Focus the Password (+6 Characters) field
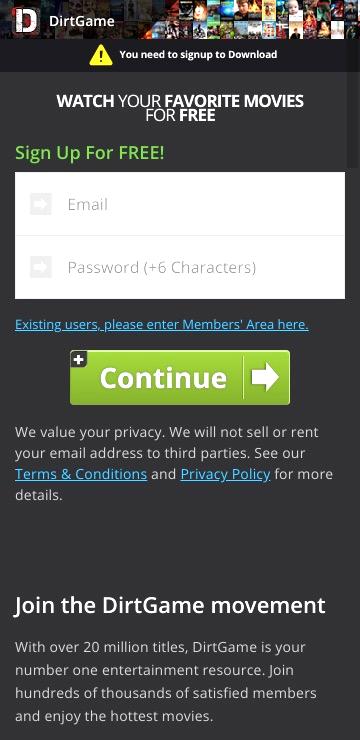Image resolution: width=360 pixels, height=740 pixels. click(180, 267)
